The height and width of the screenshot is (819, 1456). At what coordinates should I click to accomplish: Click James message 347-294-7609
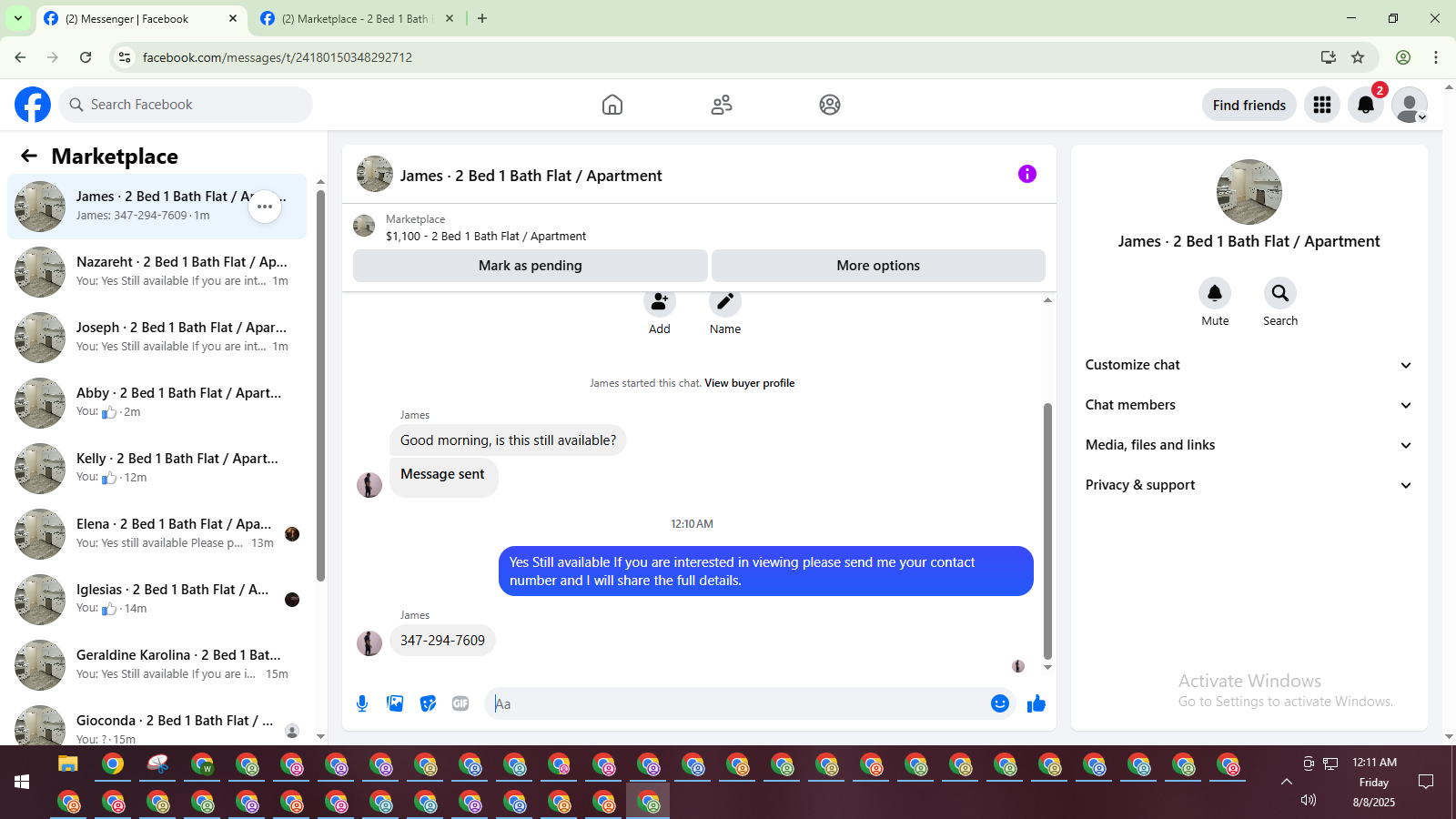(x=442, y=641)
